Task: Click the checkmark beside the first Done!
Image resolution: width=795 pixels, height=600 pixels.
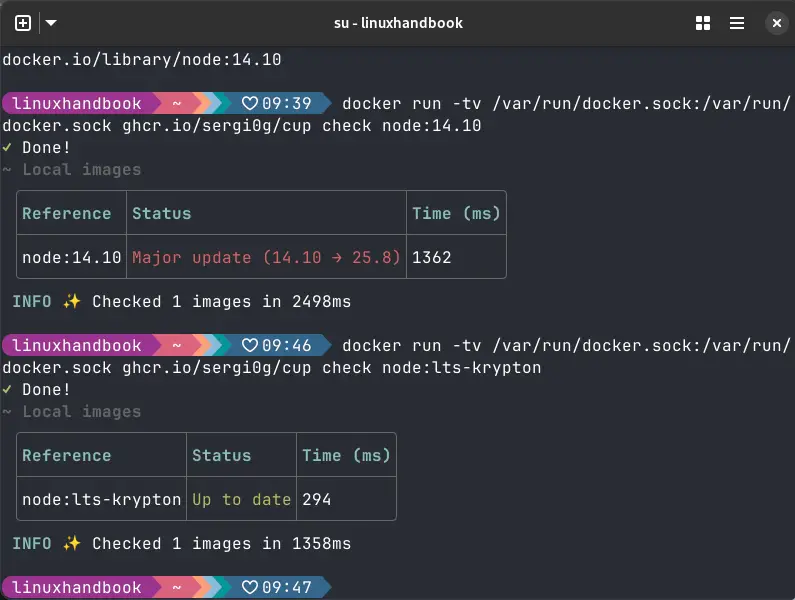Action: pyautogui.click(x=7, y=148)
